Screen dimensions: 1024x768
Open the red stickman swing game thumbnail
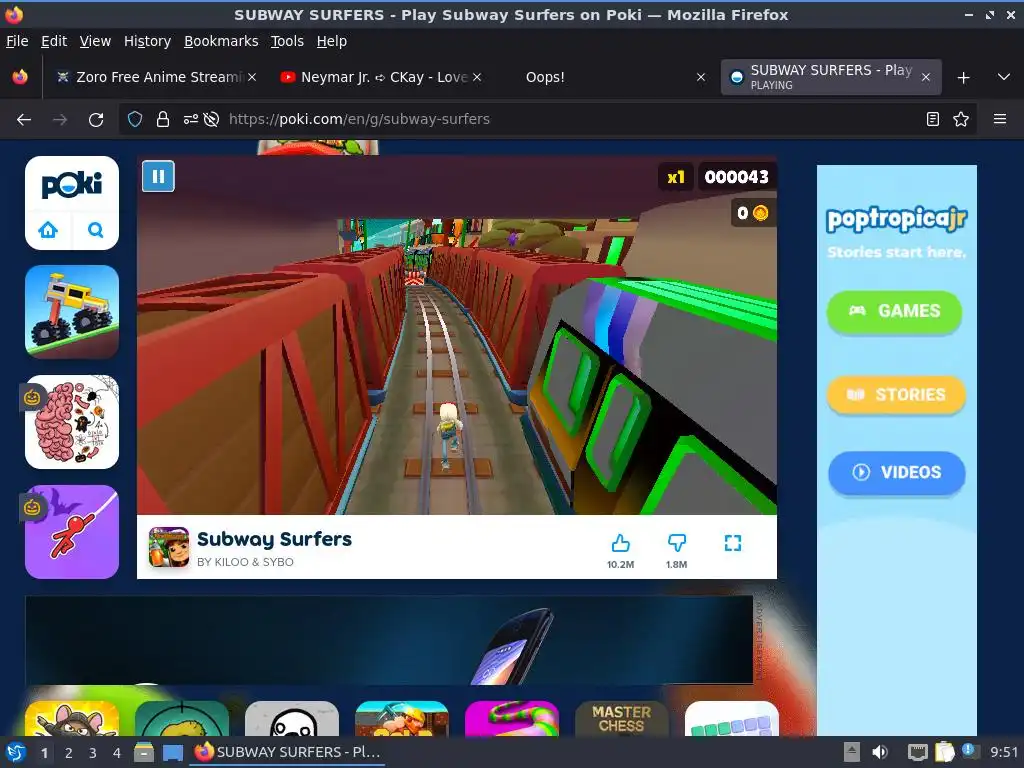point(72,532)
